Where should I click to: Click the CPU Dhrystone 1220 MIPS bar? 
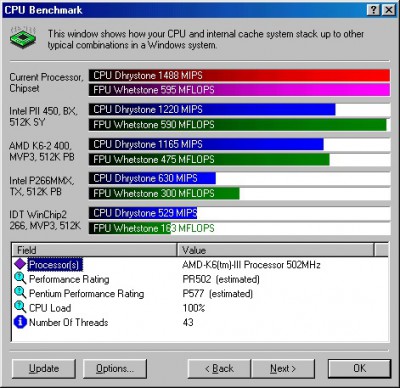(212, 109)
